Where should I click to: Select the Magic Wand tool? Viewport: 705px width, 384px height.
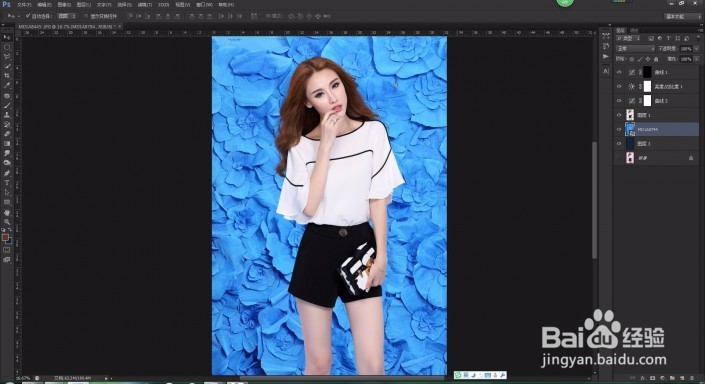(7, 67)
